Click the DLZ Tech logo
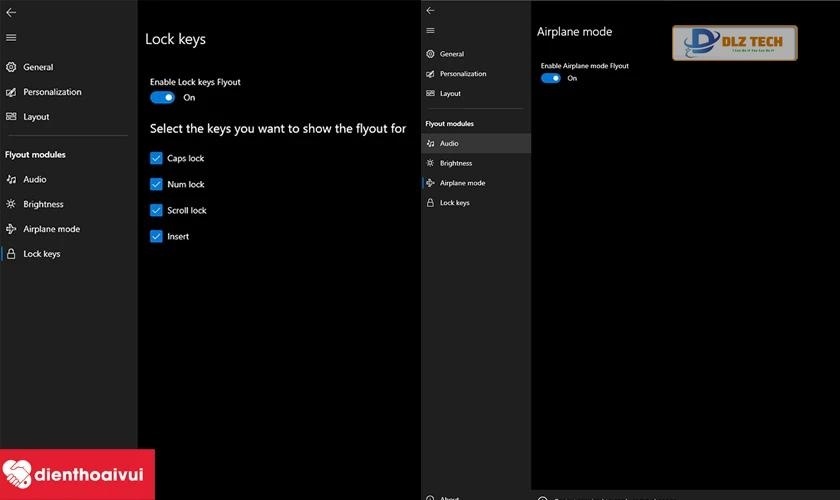The height and width of the screenshot is (500, 840). point(734,44)
